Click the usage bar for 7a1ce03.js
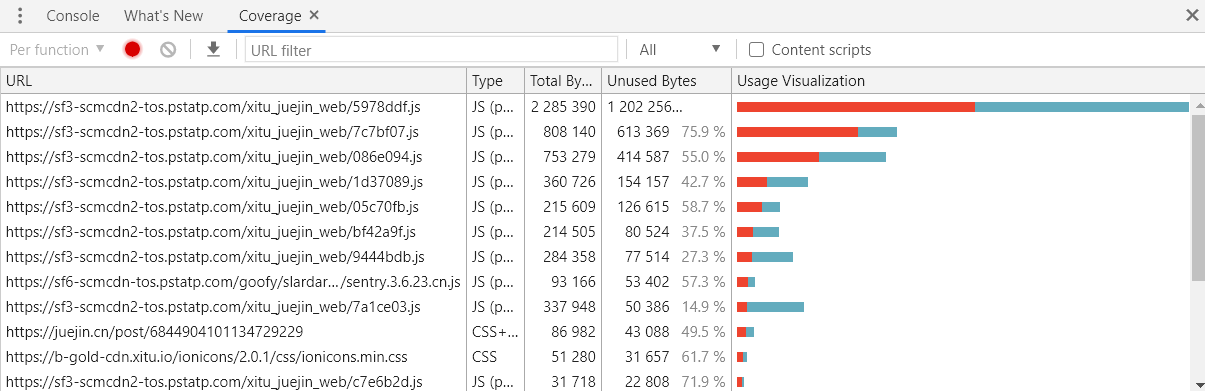 tap(770, 306)
